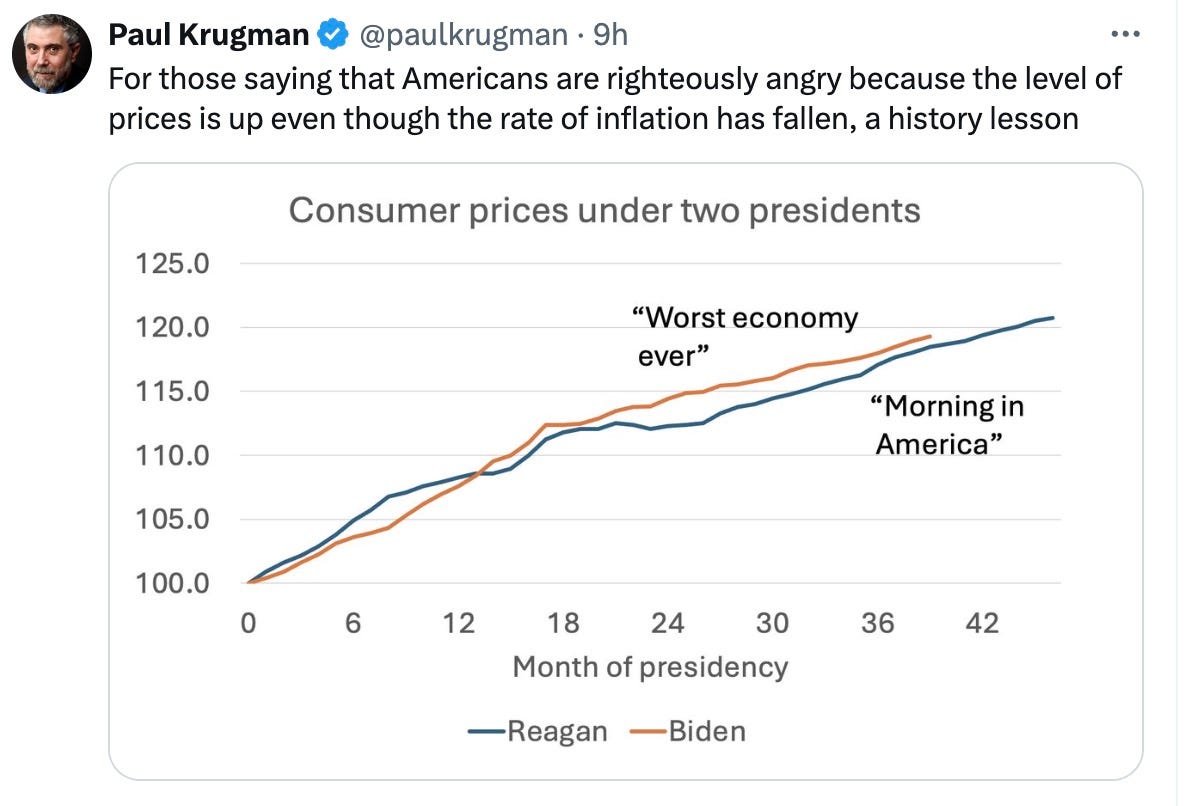This screenshot has width=1204, height=806.
Task: Open the three-dot more options menu
Action: [x=1126, y=34]
